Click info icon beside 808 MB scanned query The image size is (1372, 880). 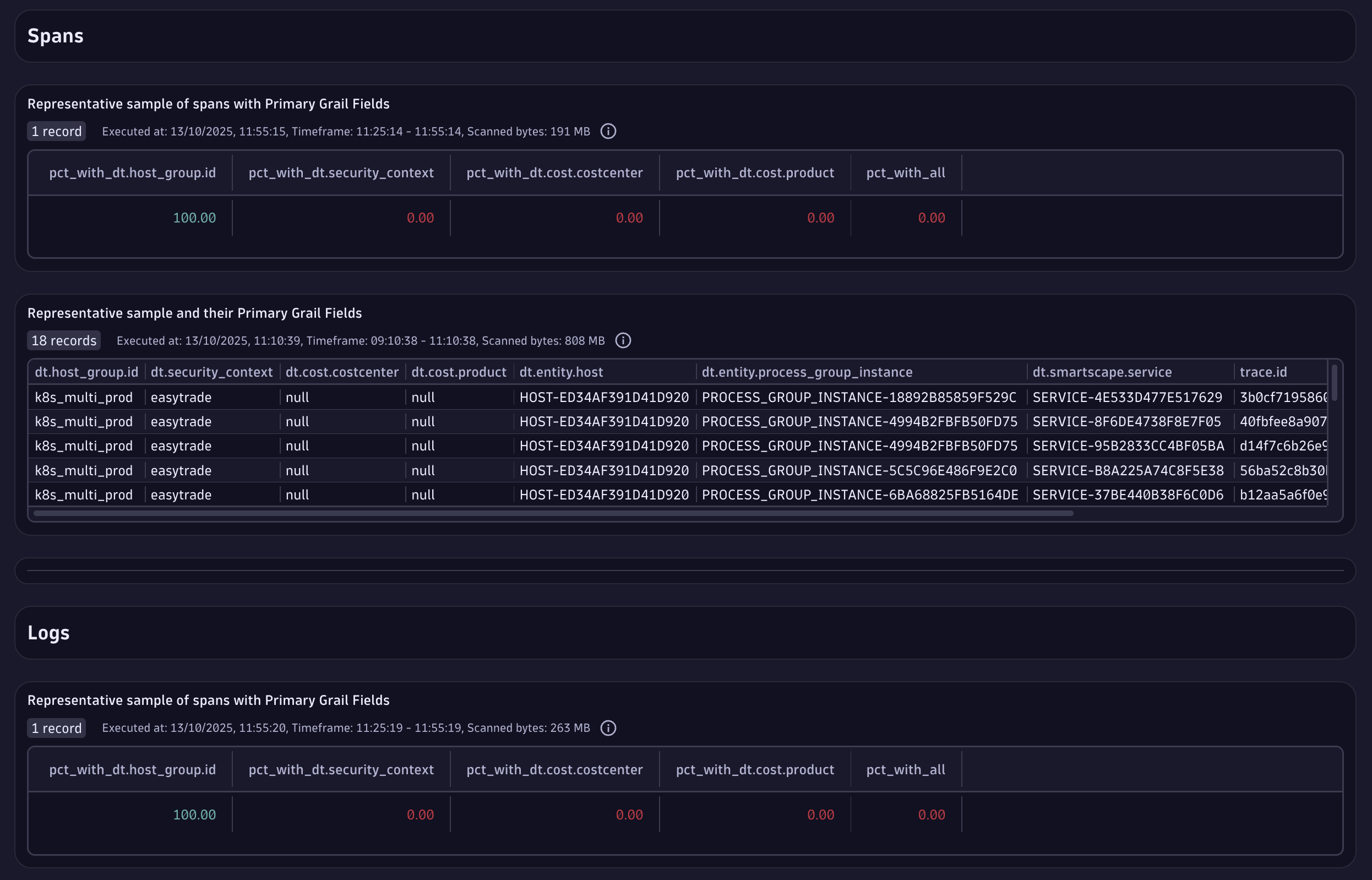coord(623,340)
